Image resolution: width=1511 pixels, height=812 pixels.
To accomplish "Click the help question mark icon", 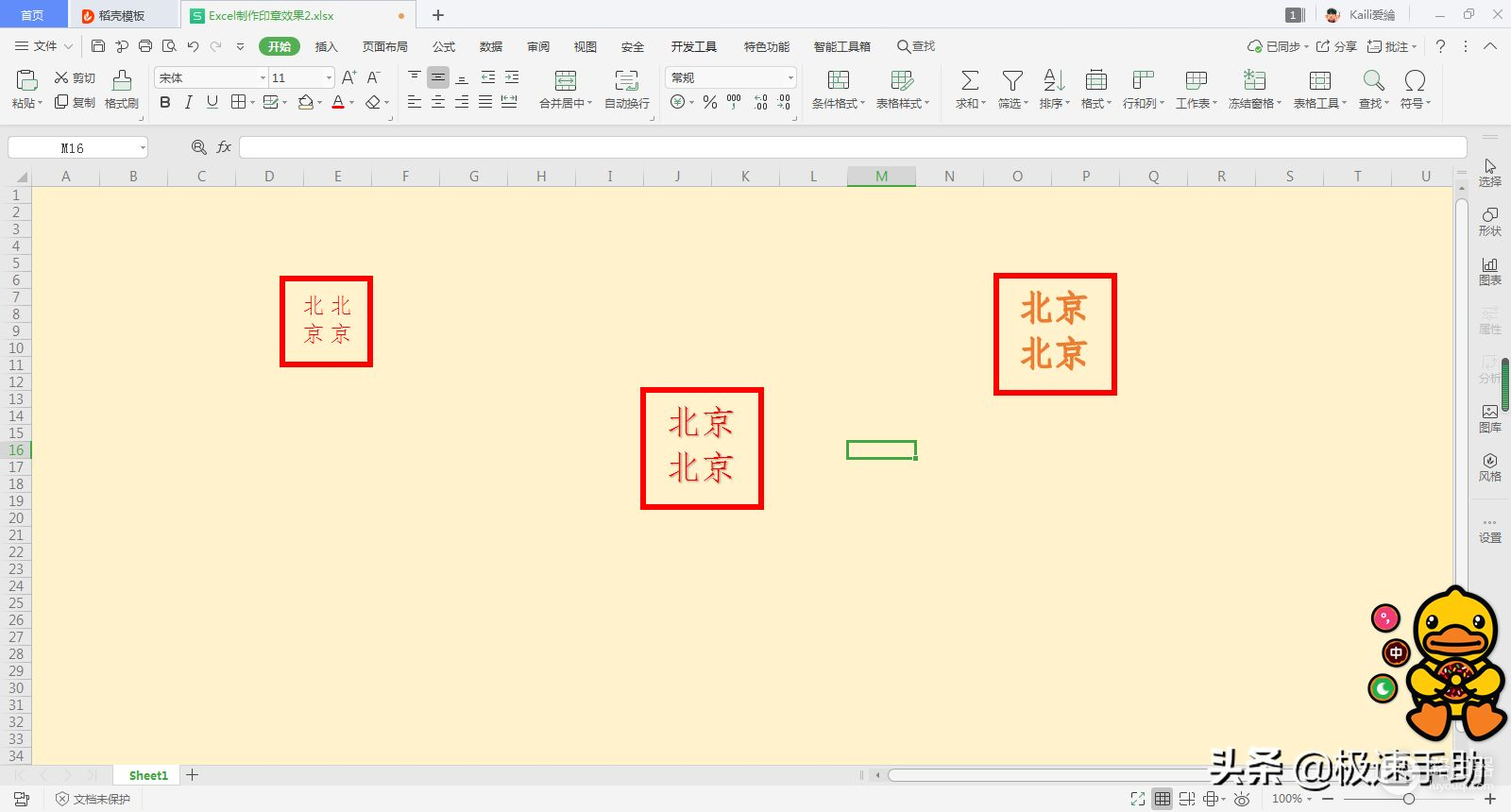I will click(1440, 46).
